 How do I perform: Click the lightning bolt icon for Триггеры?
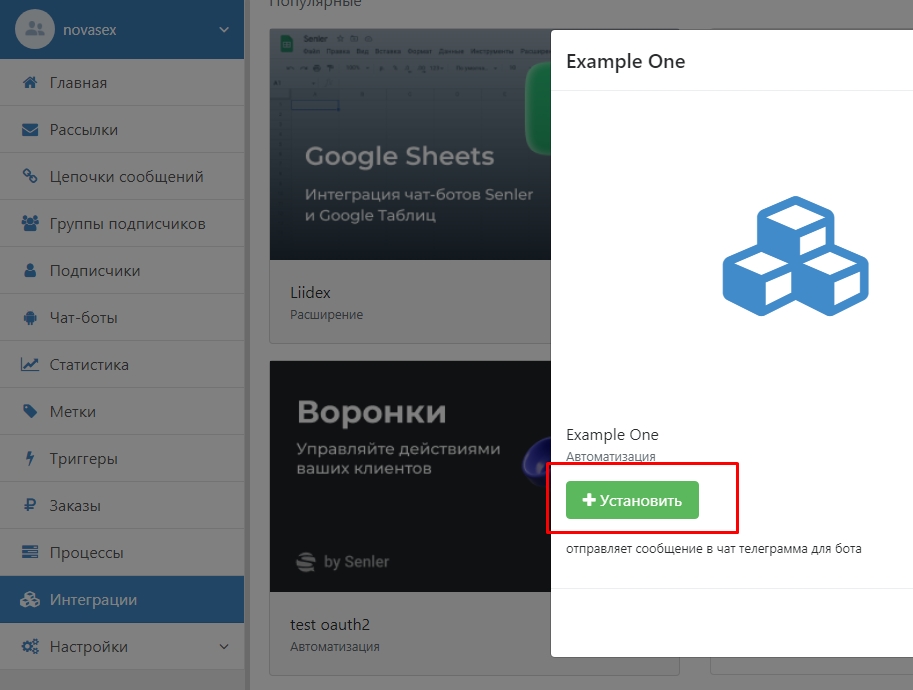point(30,459)
